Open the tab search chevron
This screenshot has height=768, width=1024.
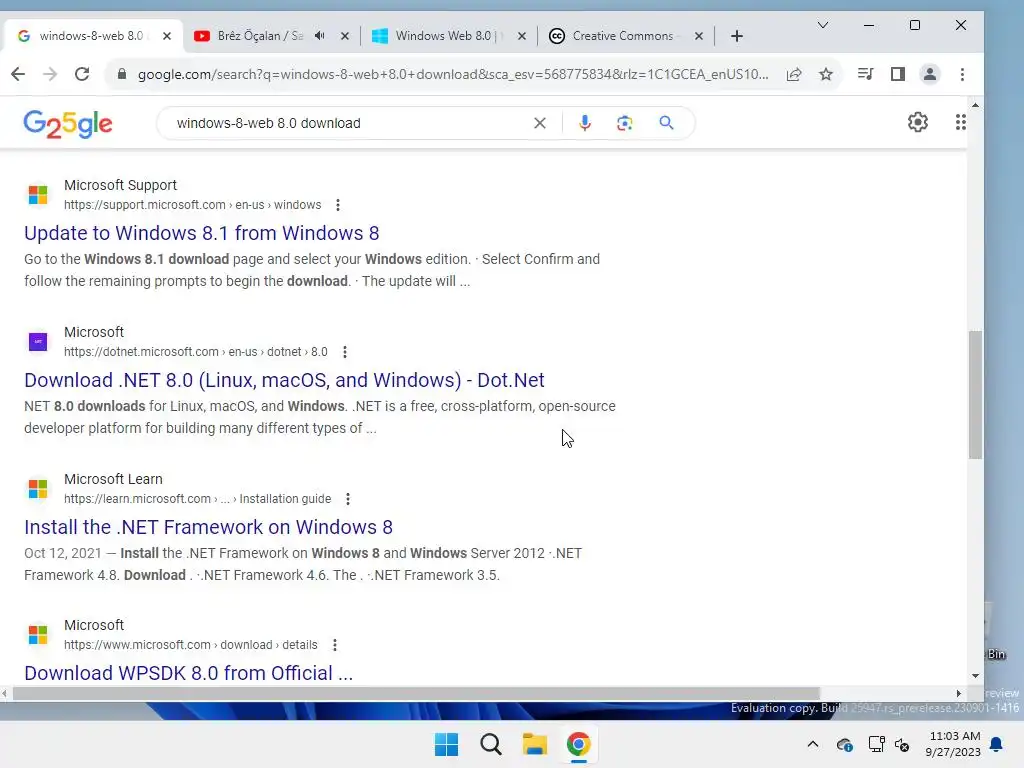coord(823,25)
